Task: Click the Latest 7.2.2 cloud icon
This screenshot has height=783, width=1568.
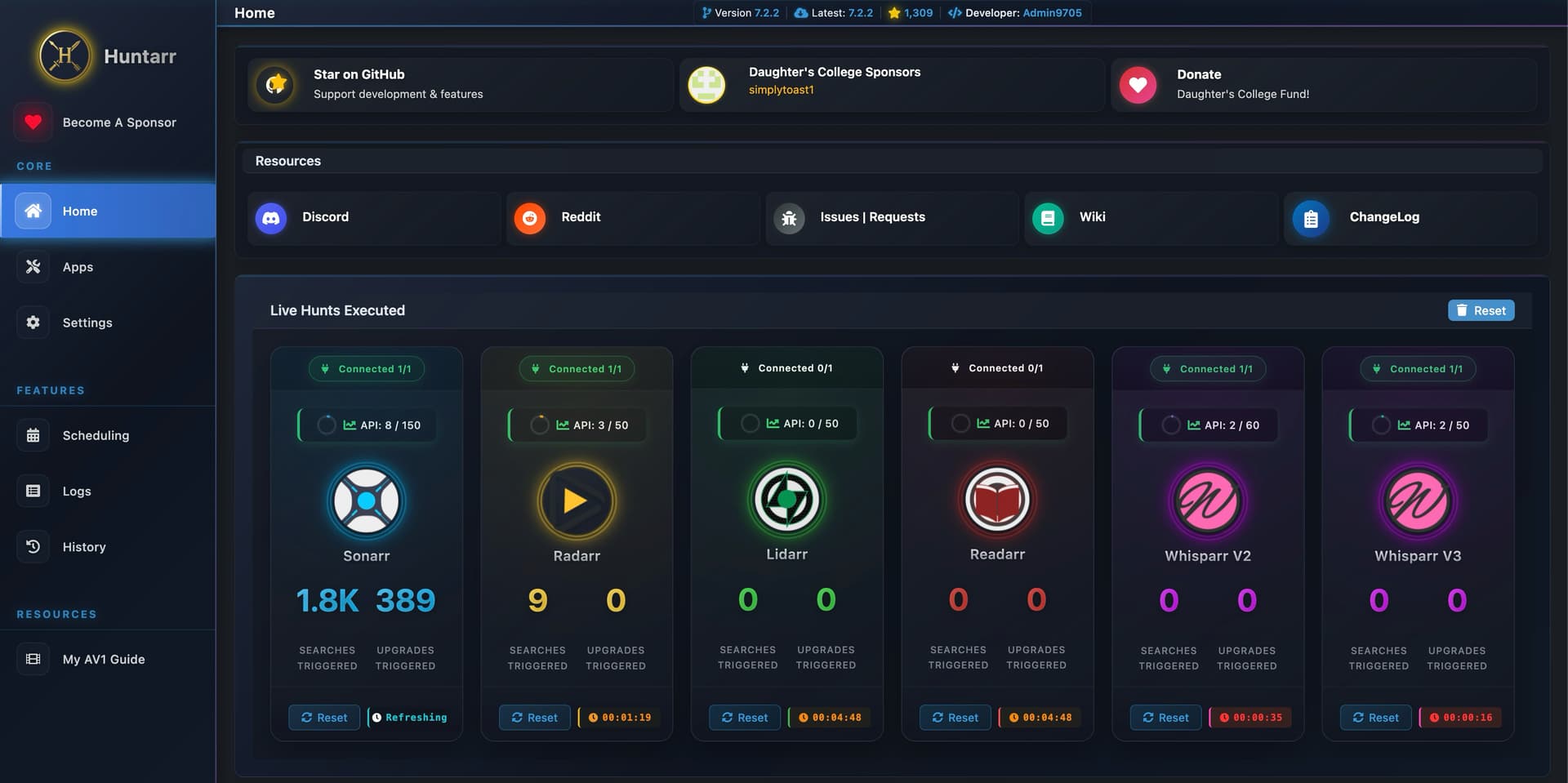Action: click(x=801, y=13)
